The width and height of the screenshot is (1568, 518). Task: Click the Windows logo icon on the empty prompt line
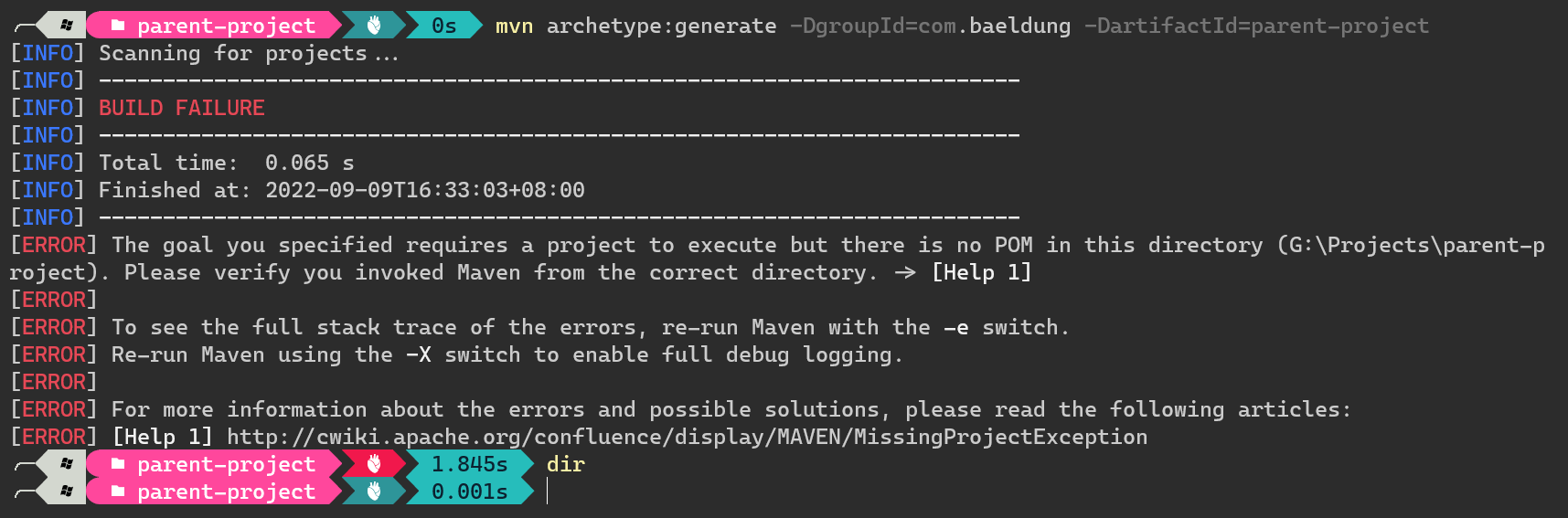point(67,491)
